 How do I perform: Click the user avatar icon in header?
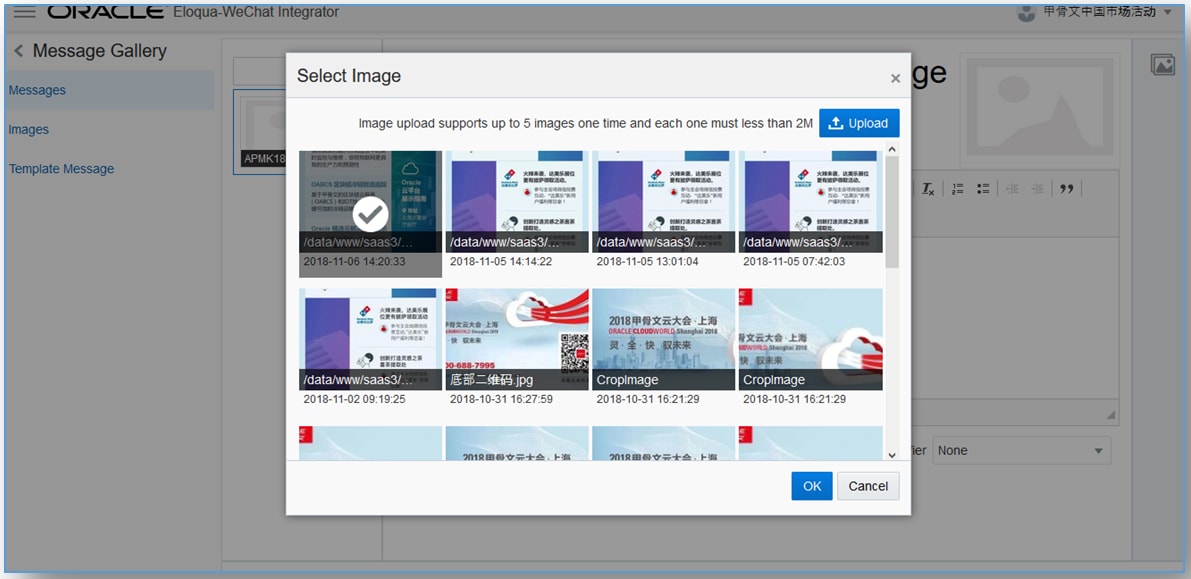click(1026, 13)
